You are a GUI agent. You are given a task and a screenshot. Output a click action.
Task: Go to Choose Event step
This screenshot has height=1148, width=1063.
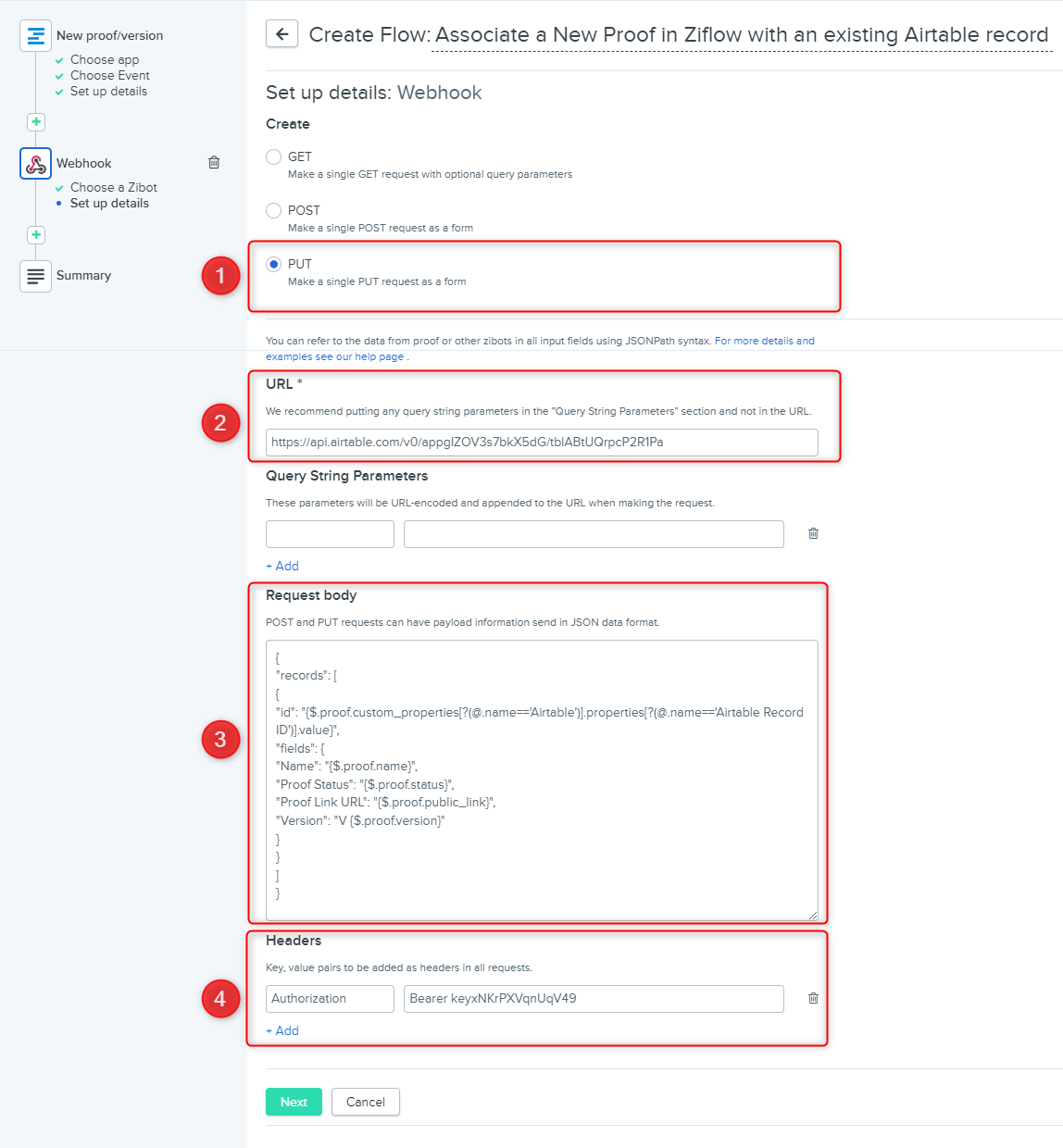point(109,75)
